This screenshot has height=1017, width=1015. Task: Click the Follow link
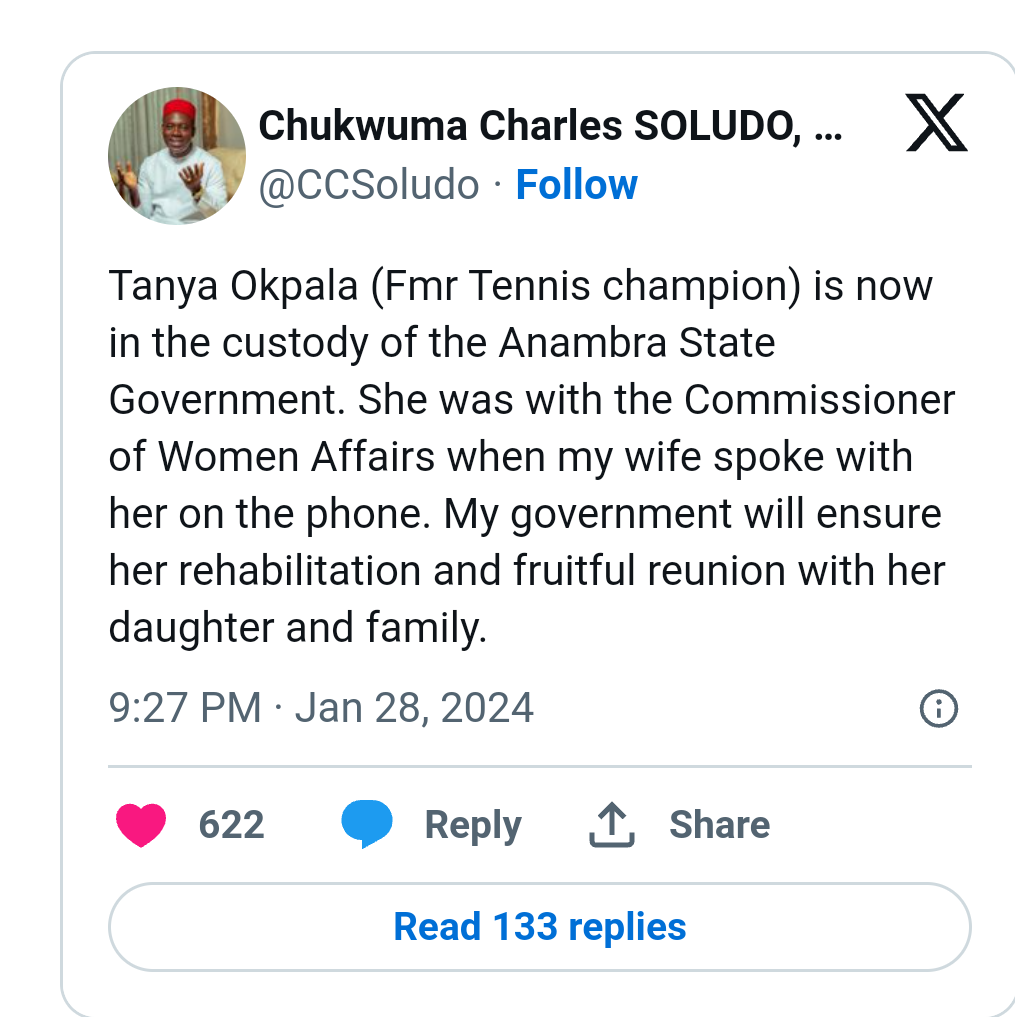coord(576,184)
